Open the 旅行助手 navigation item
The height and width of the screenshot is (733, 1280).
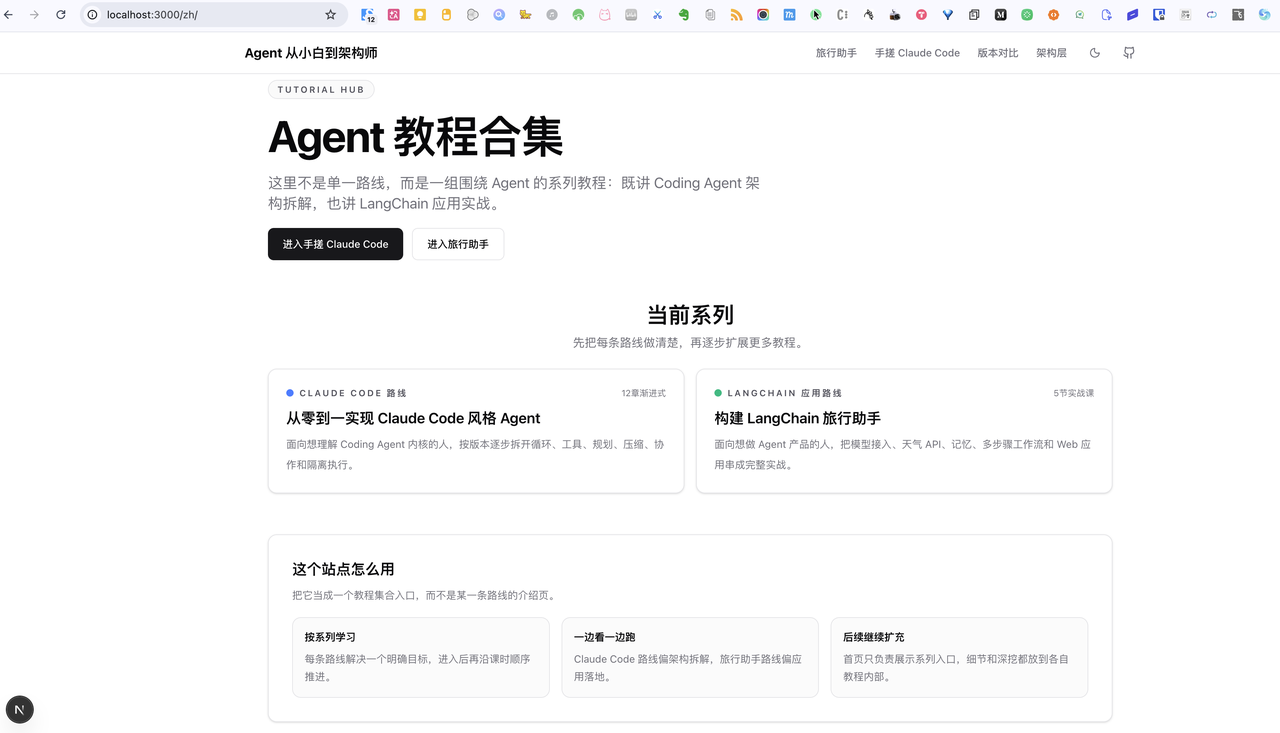point(836,52)
